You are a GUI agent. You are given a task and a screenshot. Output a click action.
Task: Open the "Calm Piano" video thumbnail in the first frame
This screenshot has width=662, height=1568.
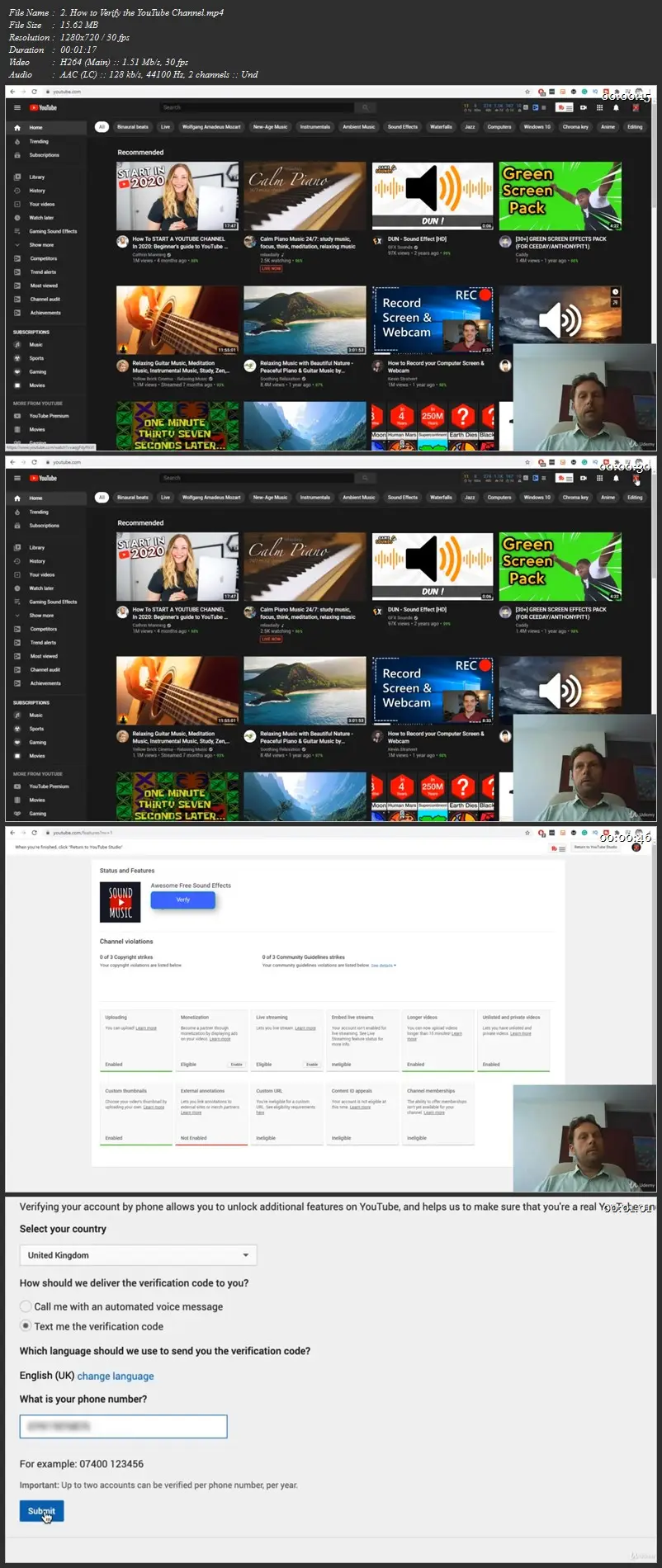point(305,196)
